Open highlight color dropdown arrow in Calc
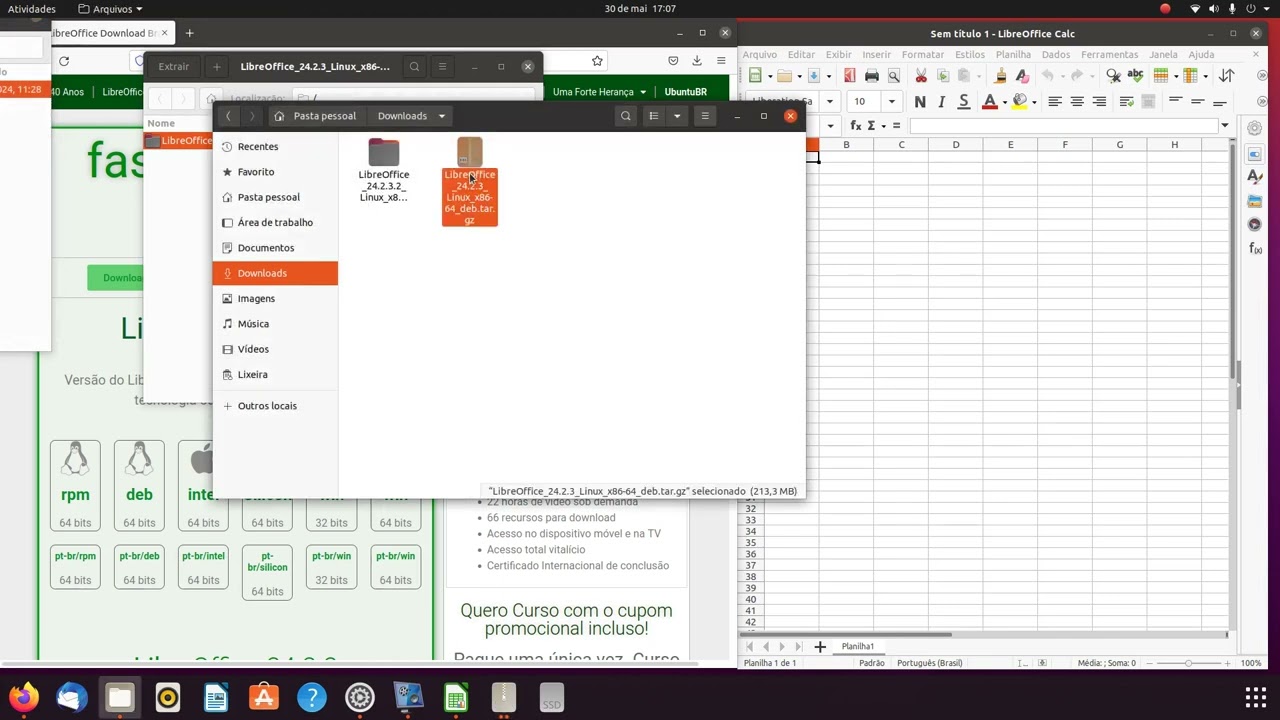This screenshot has width=1280, height=720. 1034,102
